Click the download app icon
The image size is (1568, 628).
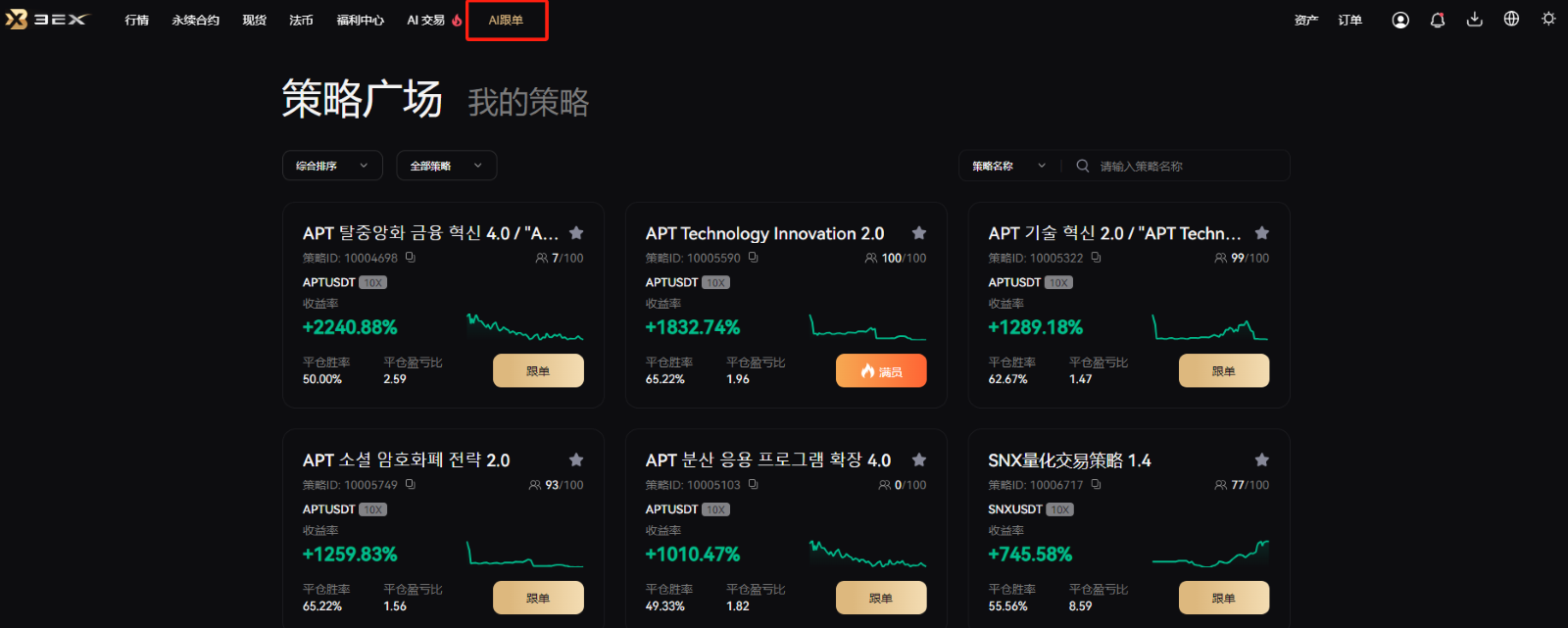click(1474, 20)
